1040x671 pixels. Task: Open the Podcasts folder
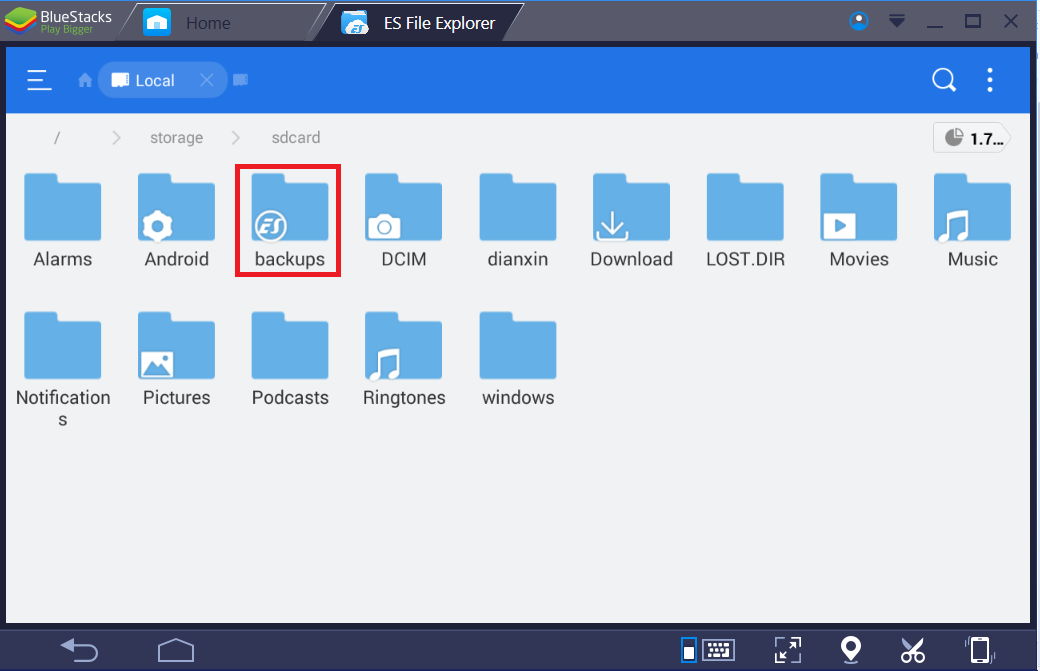290,359
